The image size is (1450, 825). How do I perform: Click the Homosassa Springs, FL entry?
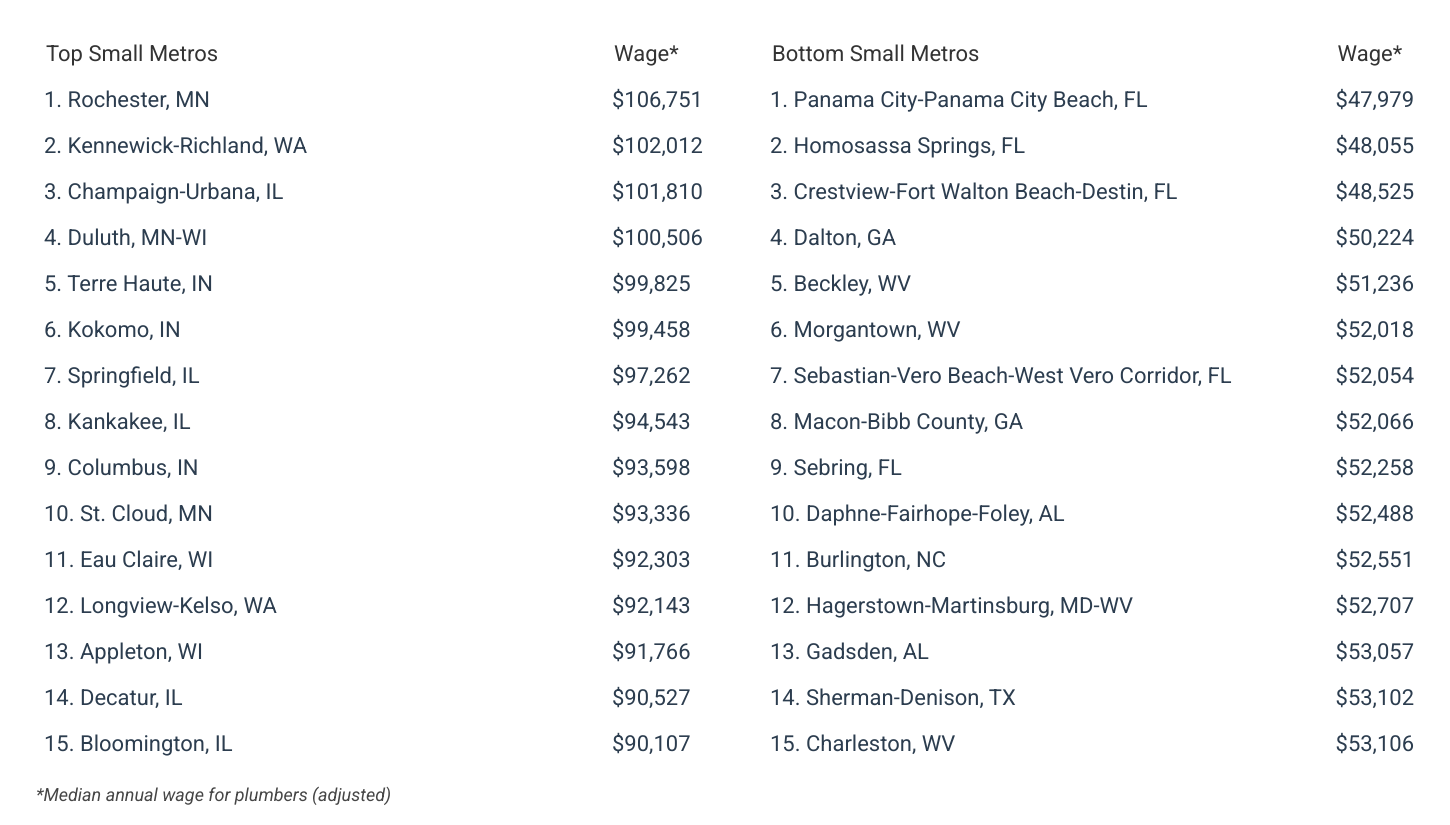click(x=897, y=146)
